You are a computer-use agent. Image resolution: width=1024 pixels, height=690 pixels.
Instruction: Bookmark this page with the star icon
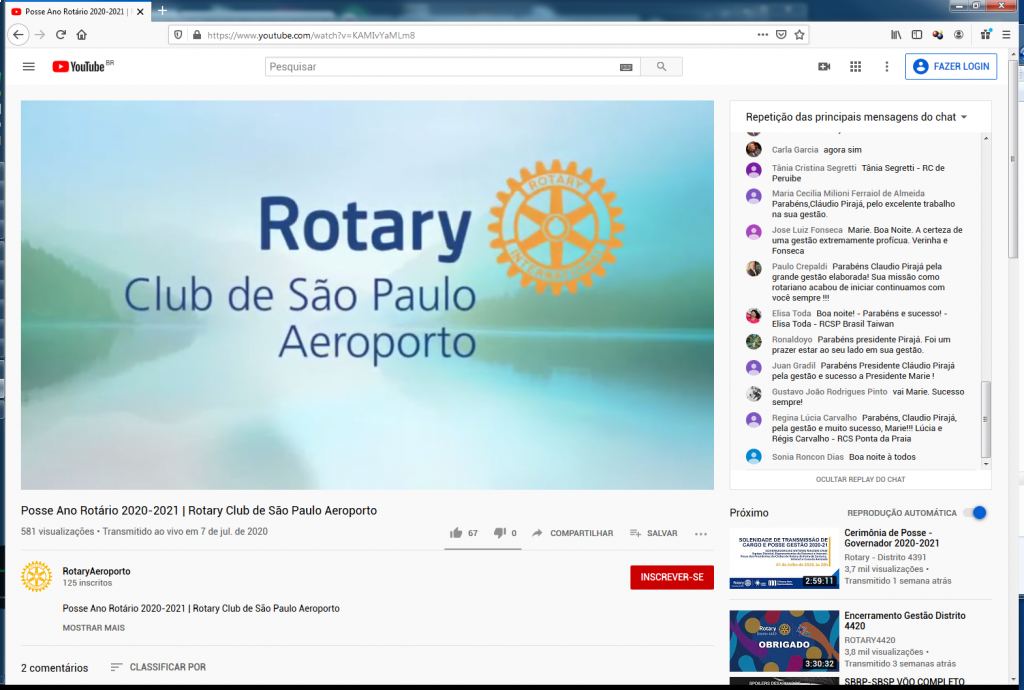tap(800, 34)
